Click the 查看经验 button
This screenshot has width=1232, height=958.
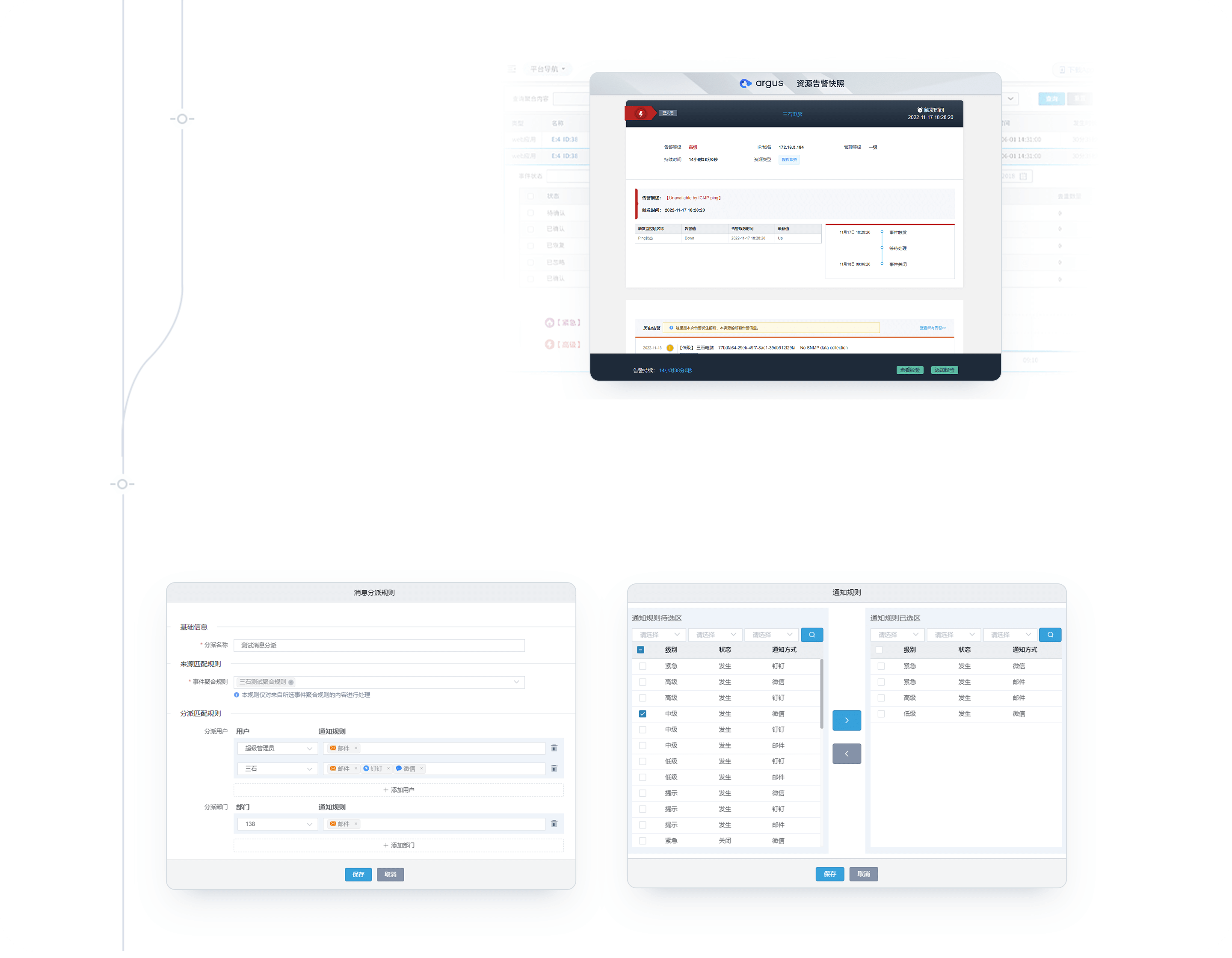point(910,370)
